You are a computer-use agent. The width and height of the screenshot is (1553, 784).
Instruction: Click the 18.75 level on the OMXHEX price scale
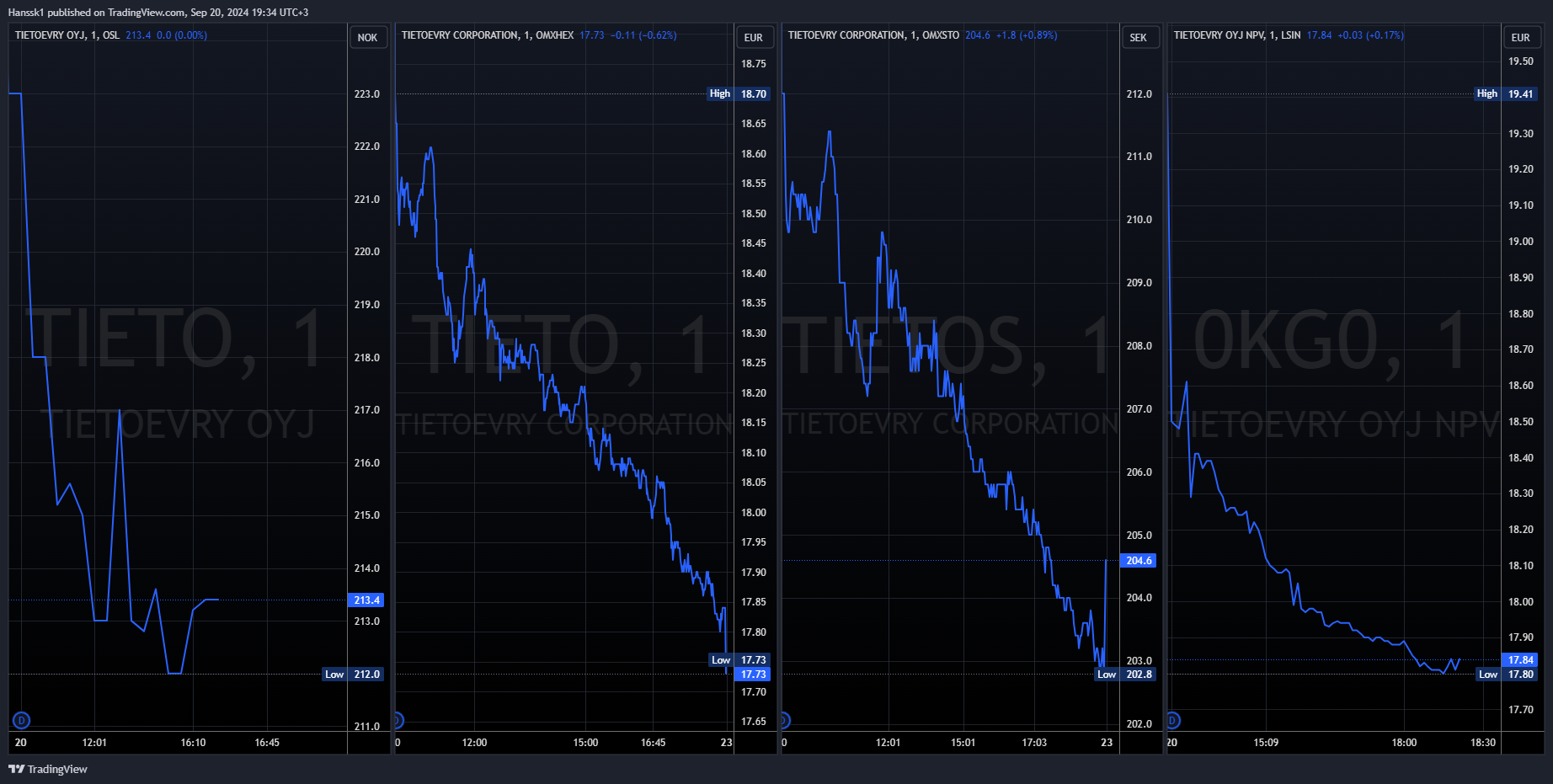coord(754,64)
